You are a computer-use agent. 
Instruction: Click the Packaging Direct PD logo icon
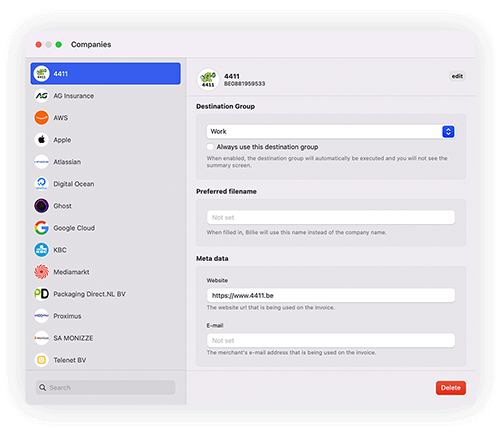[x=41, y=294]
